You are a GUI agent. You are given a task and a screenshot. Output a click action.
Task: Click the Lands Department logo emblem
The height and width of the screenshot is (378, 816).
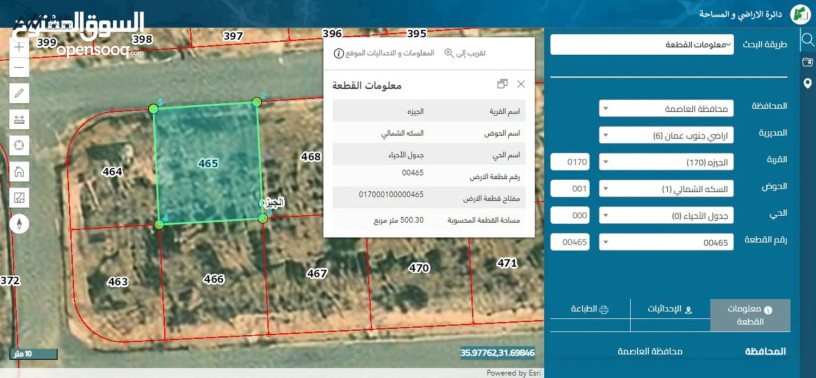point(800,14)
